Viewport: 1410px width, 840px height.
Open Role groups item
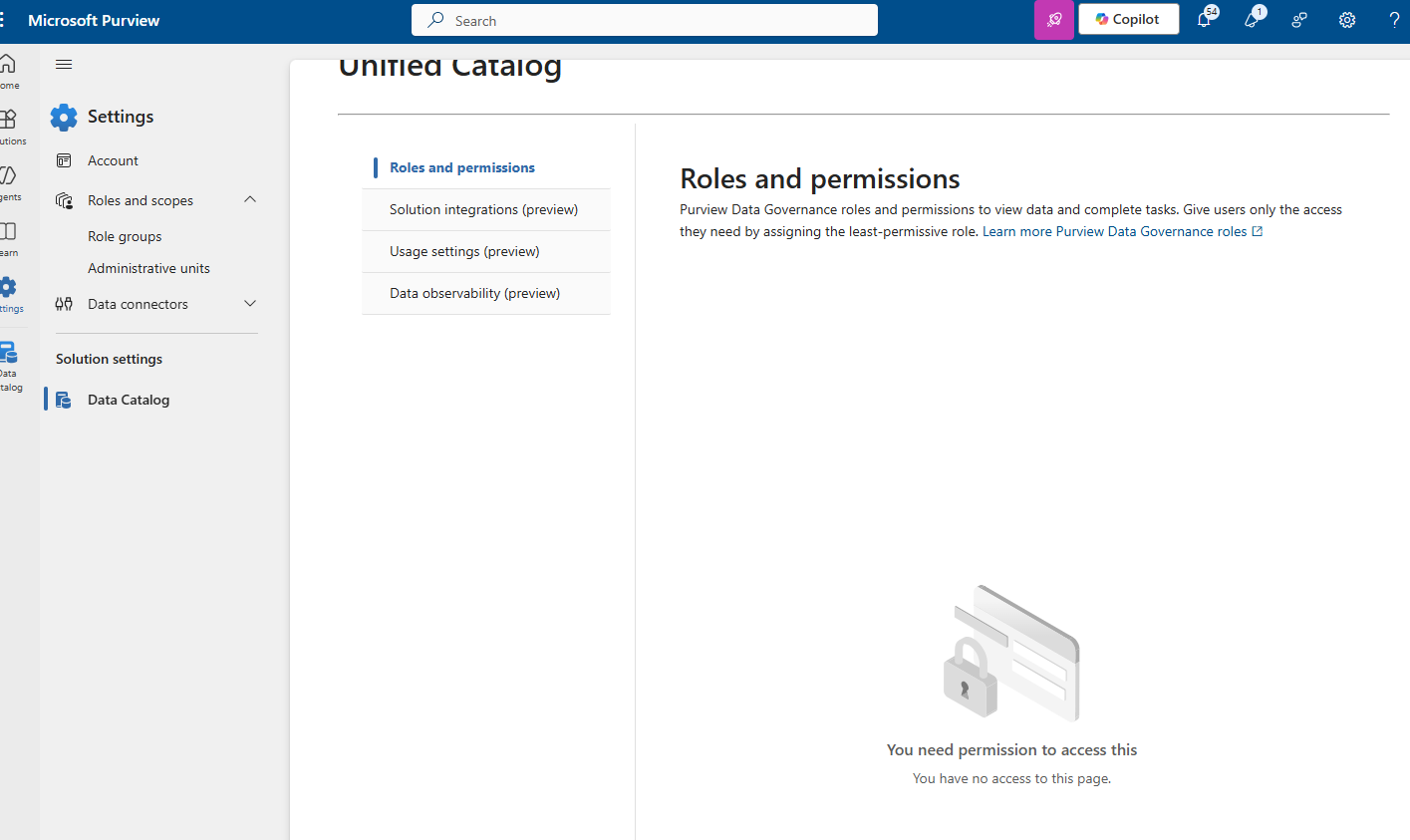(125, 236)
